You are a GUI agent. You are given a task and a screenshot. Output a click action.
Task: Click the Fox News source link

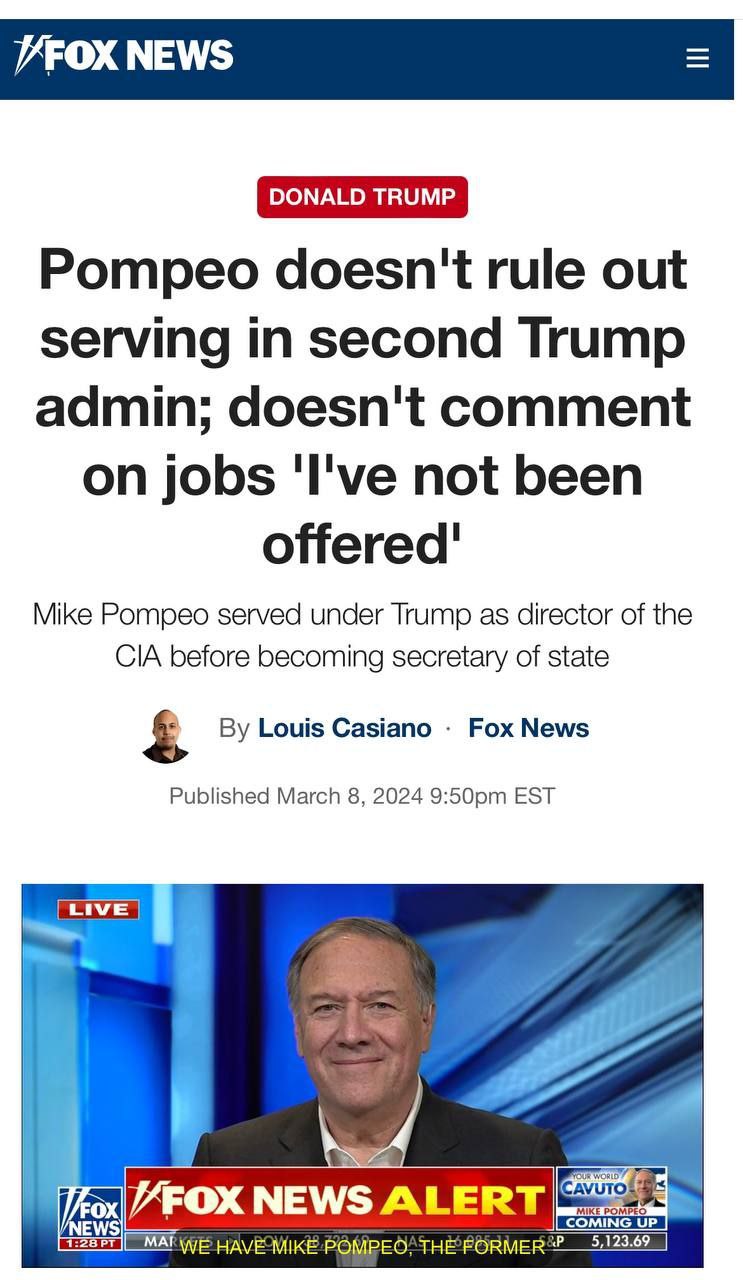click(529, 728)
